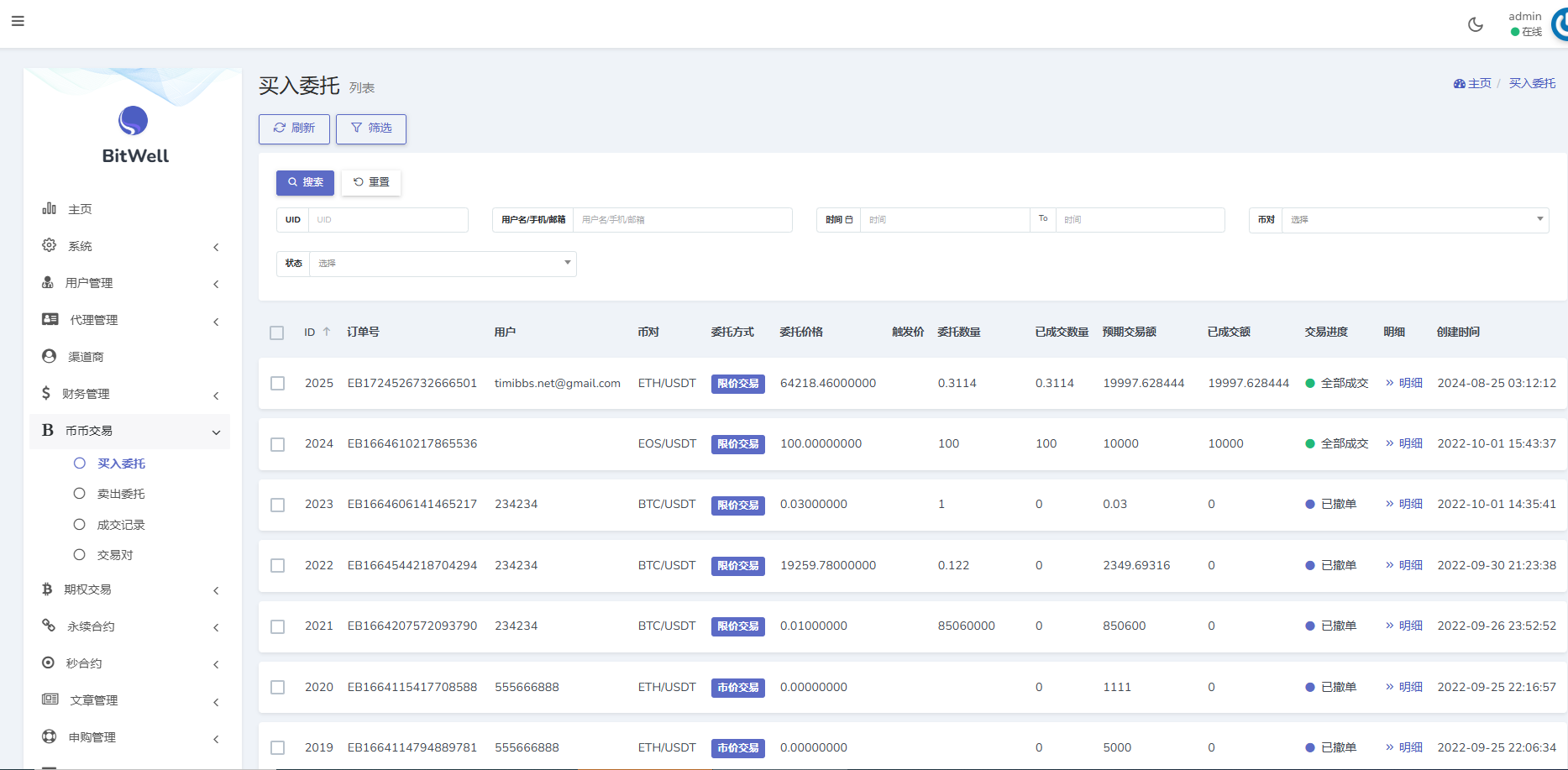1568x770 pixels.
Task: Switch to dark mode moon icon
Action: (1476, 24)
